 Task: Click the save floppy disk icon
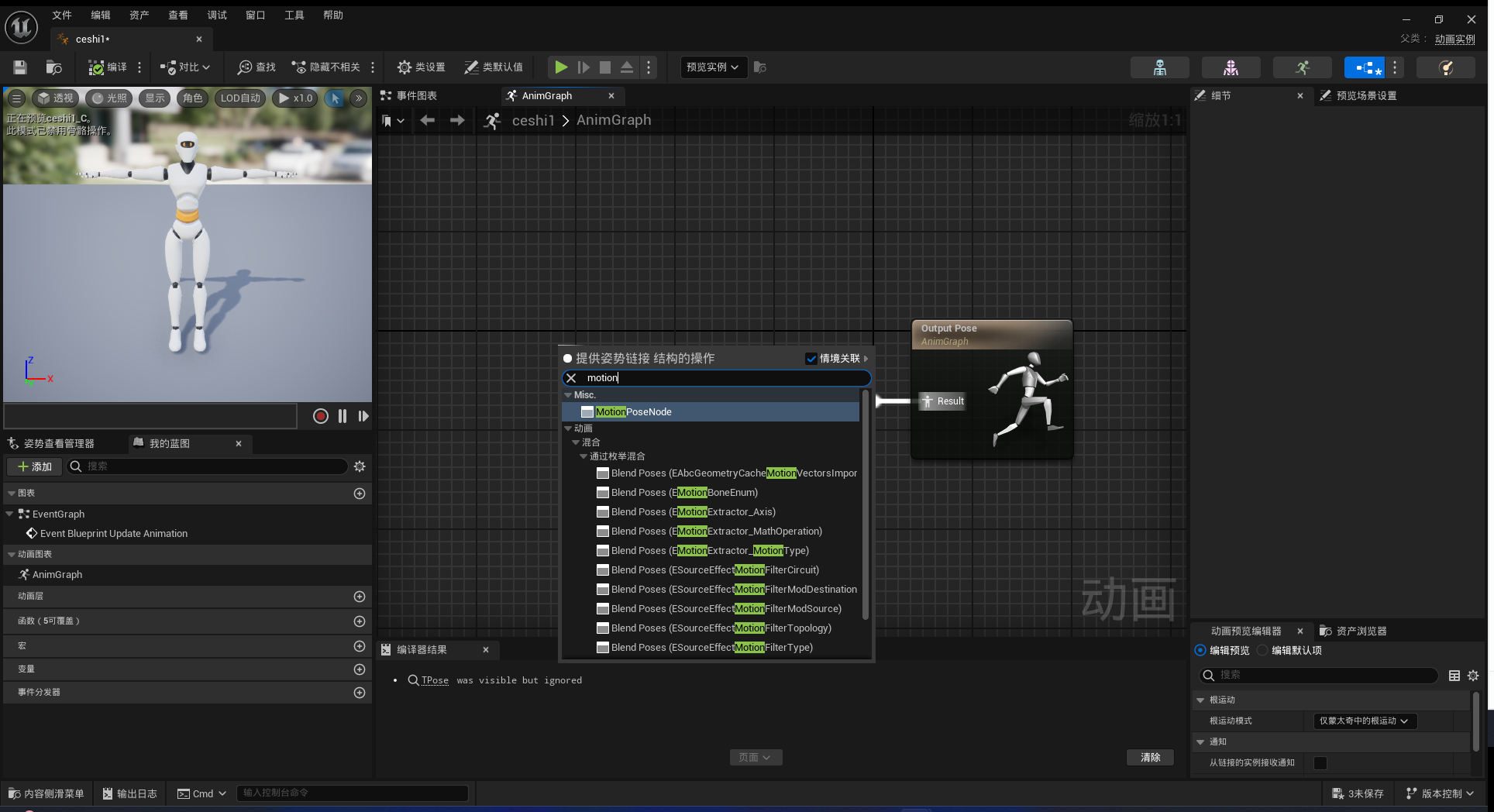(20, 67)
